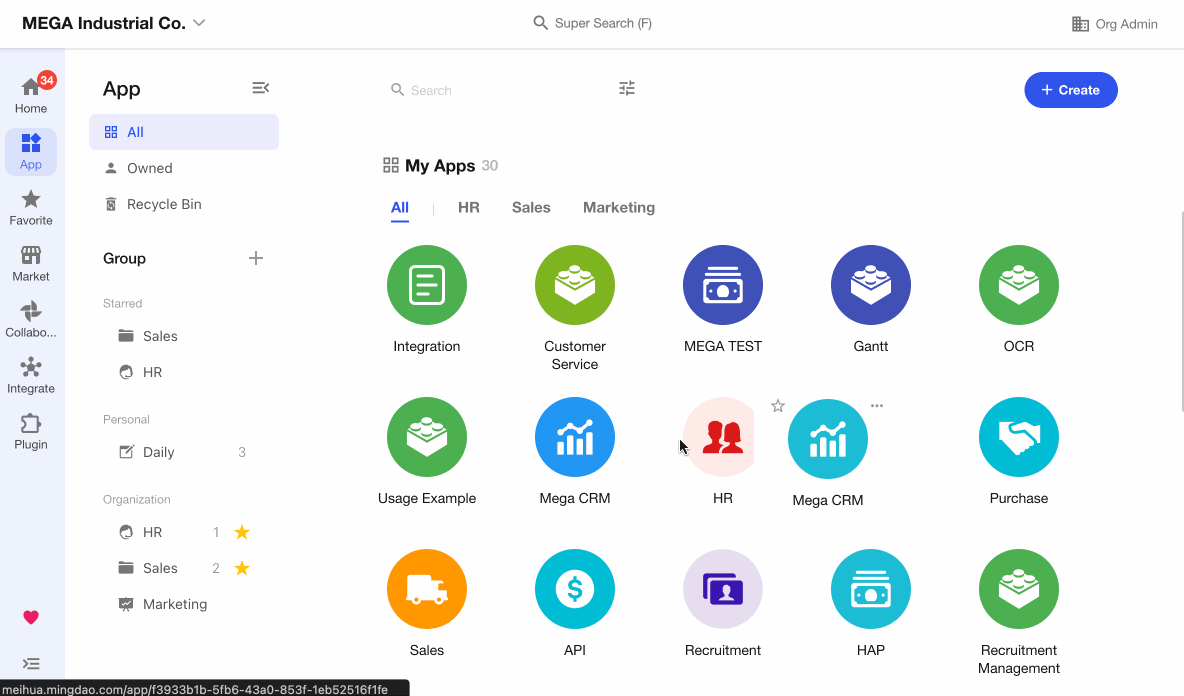
Task: Click the app Search input field
Action: tap(490, 90)
